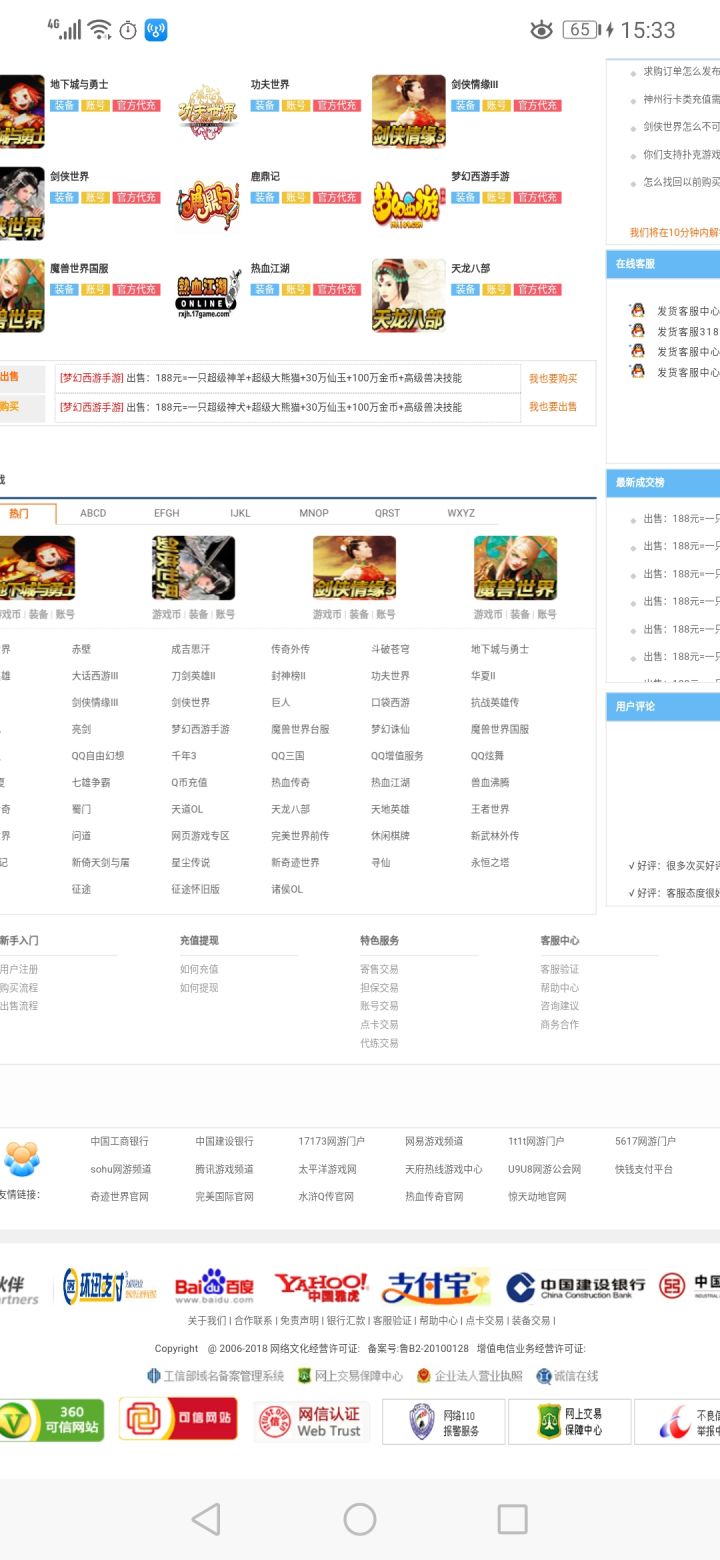The height and width of the screenshot is (1560, 720).
Task: Select 账号 tag under 鹿鼎记
Action: pos(296,197)
